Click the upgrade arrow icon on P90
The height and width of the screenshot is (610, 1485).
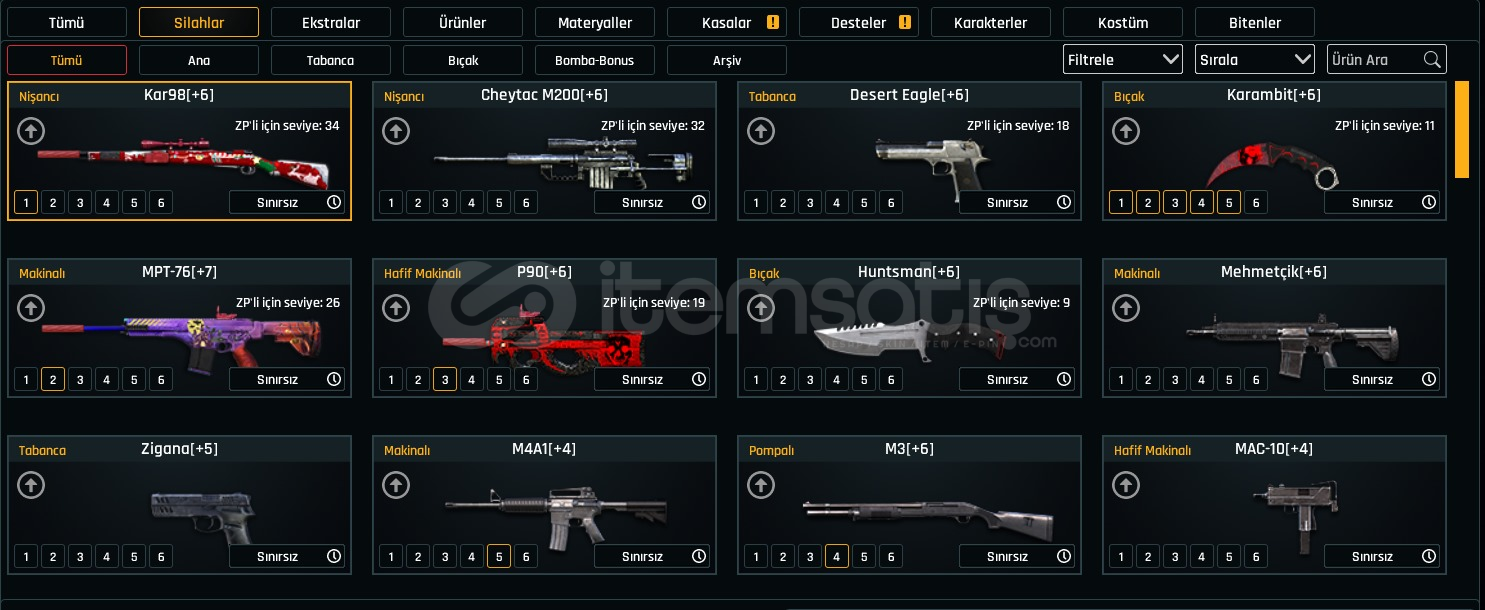[396, 308]
